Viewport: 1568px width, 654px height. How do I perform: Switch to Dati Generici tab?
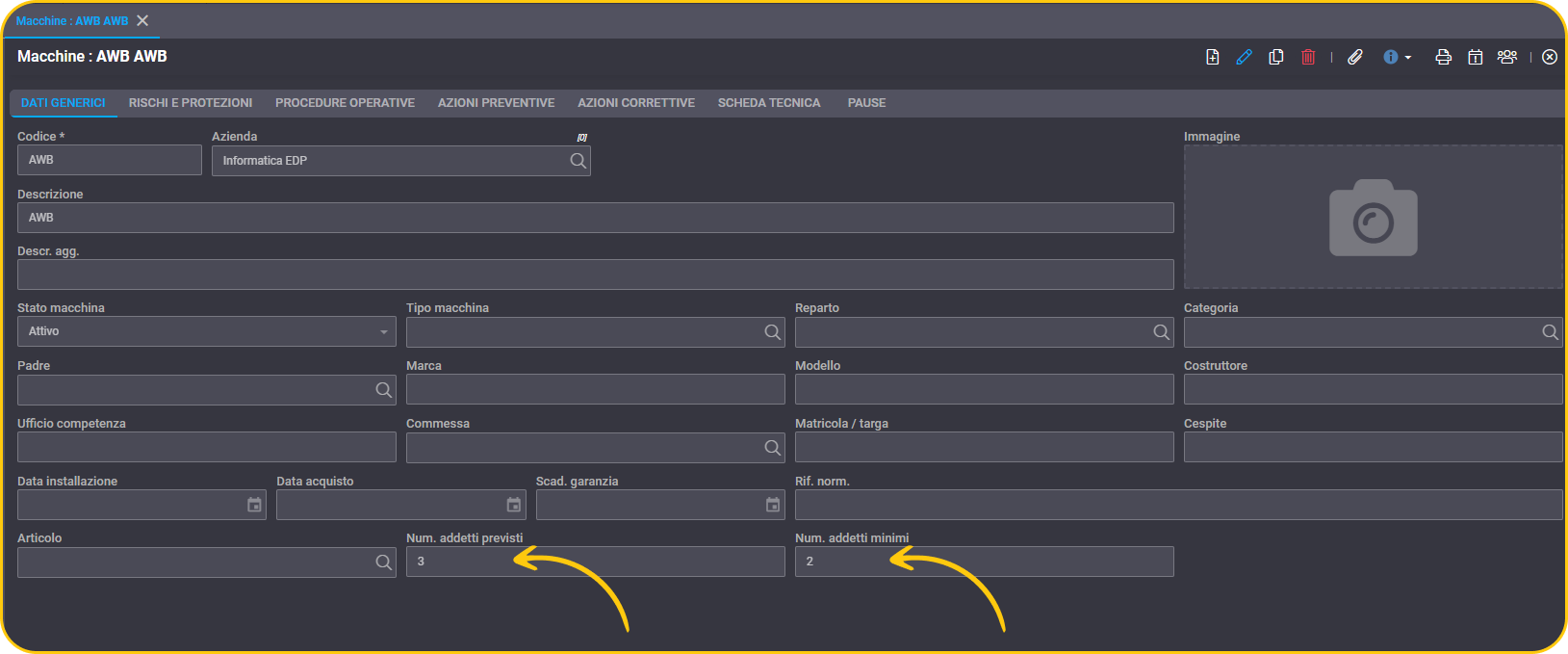(x=64, y=103)
